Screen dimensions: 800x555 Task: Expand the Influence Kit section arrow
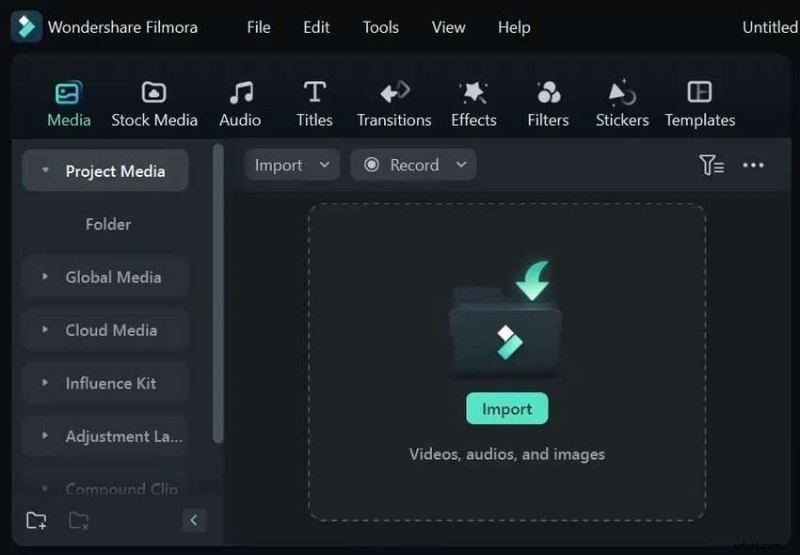coord(45,382)
